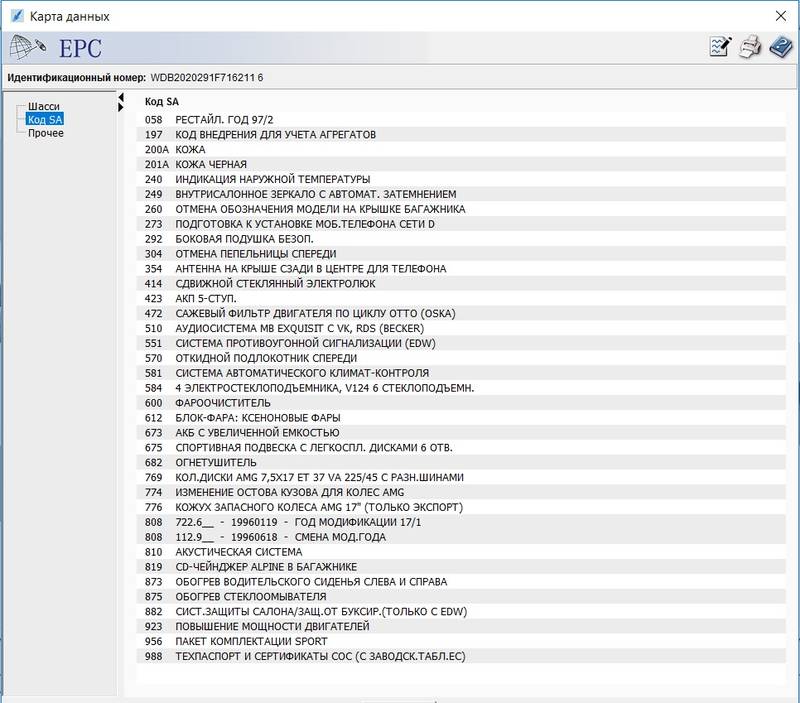The image size is (800, 703).
Task: Print the data card via printer icon
Action: click(750, 47)
